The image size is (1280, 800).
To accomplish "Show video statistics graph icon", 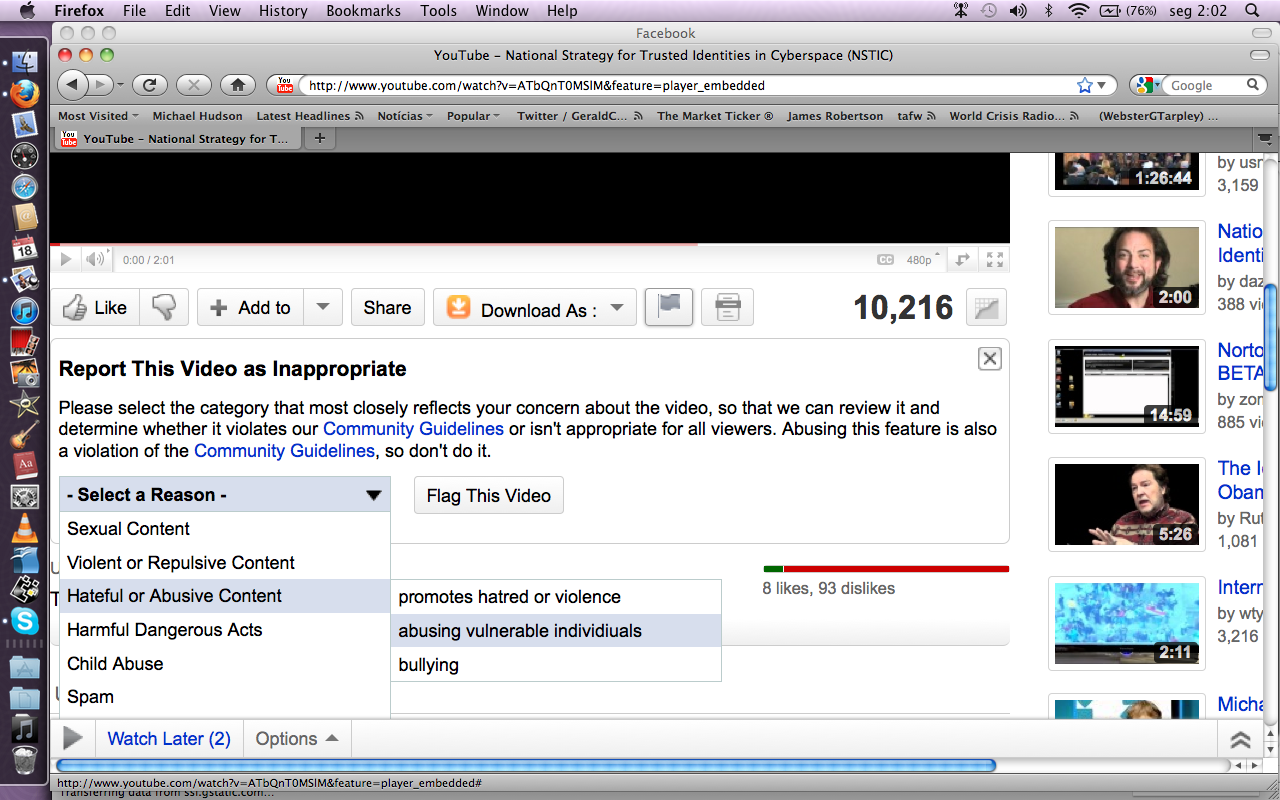I will click(x=986, y=308).
